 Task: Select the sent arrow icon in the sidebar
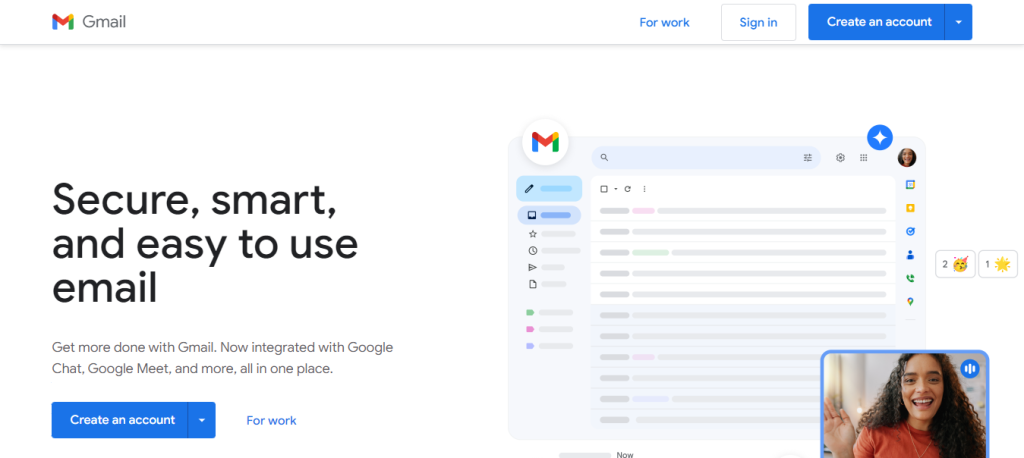(x=532, y=267)
